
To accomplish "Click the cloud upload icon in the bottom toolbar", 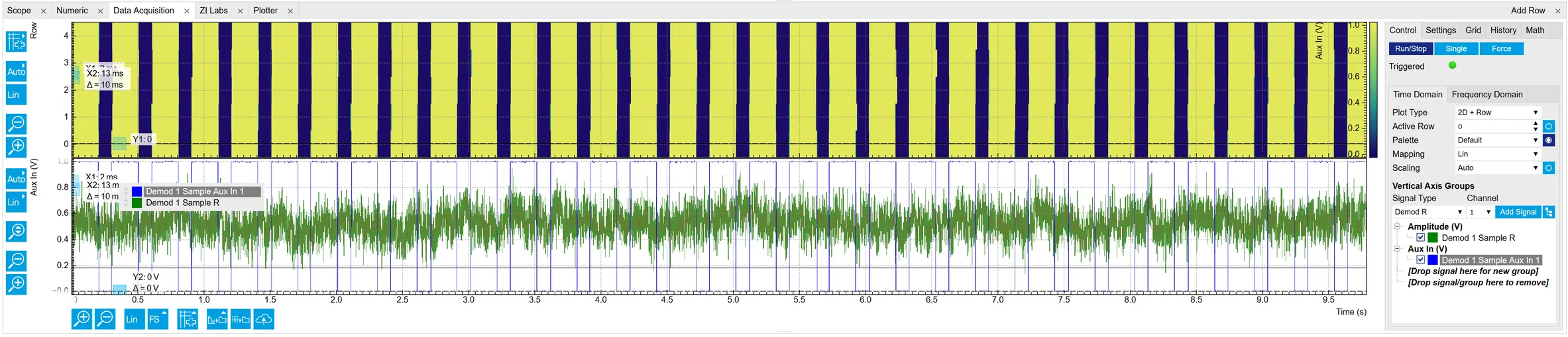I will (264, 319).
